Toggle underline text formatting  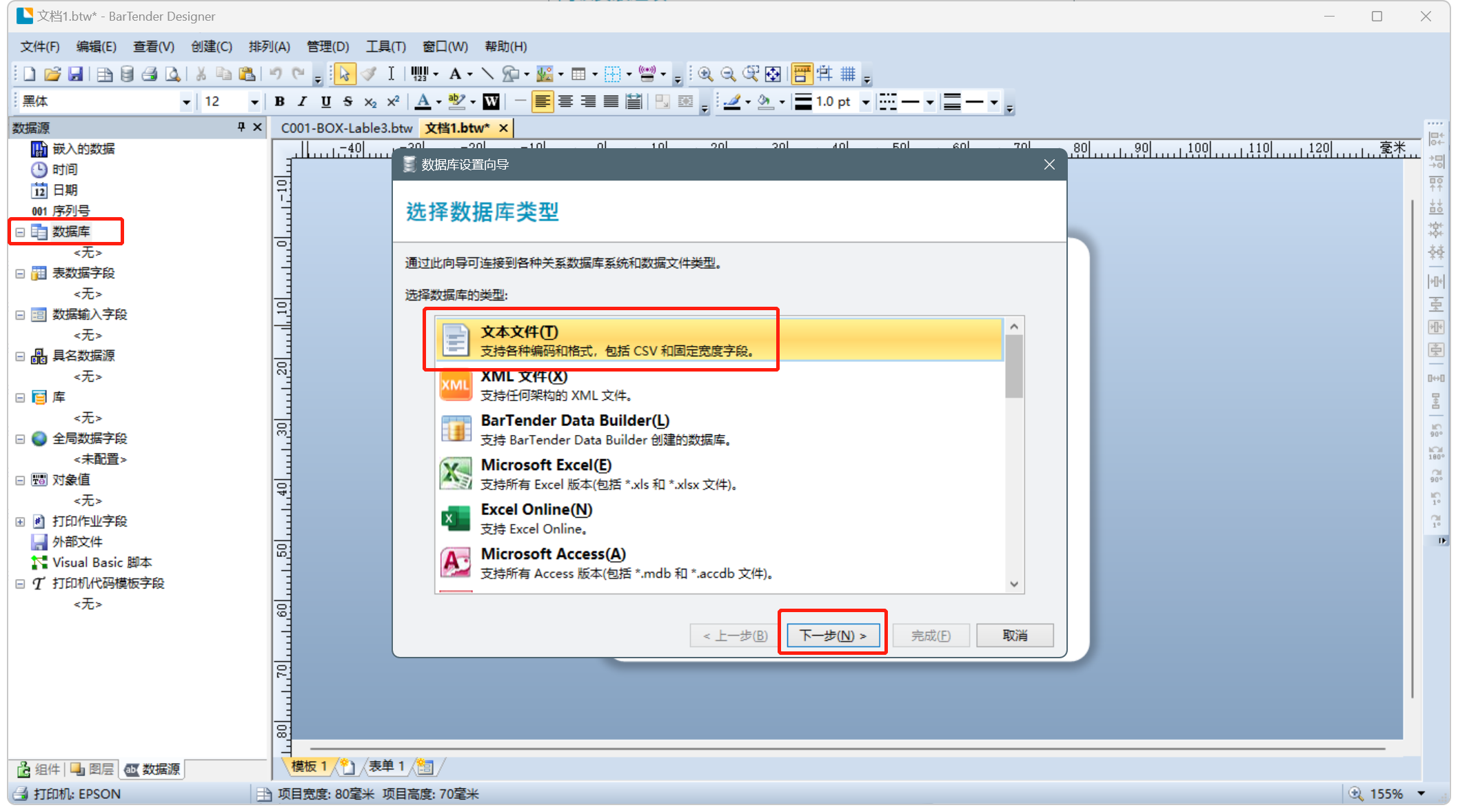(x=325, y=102)
